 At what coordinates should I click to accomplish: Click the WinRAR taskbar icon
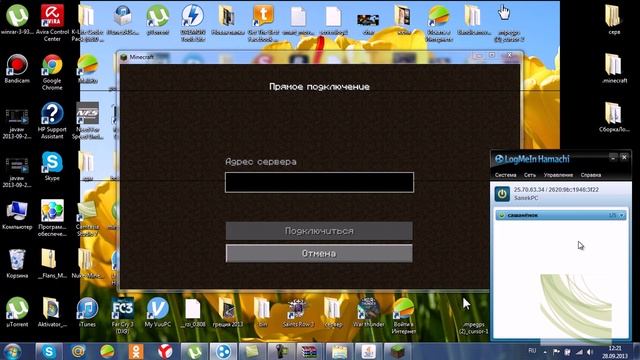click(x=310, y=351)
